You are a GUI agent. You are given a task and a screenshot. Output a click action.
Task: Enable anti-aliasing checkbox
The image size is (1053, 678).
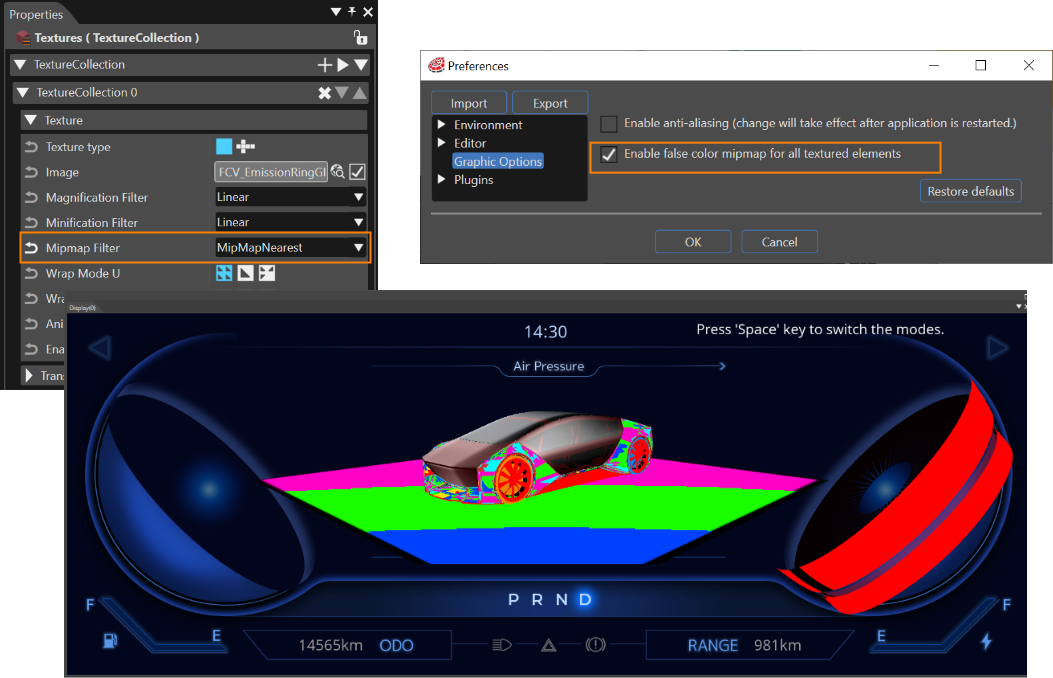[609, 124]
